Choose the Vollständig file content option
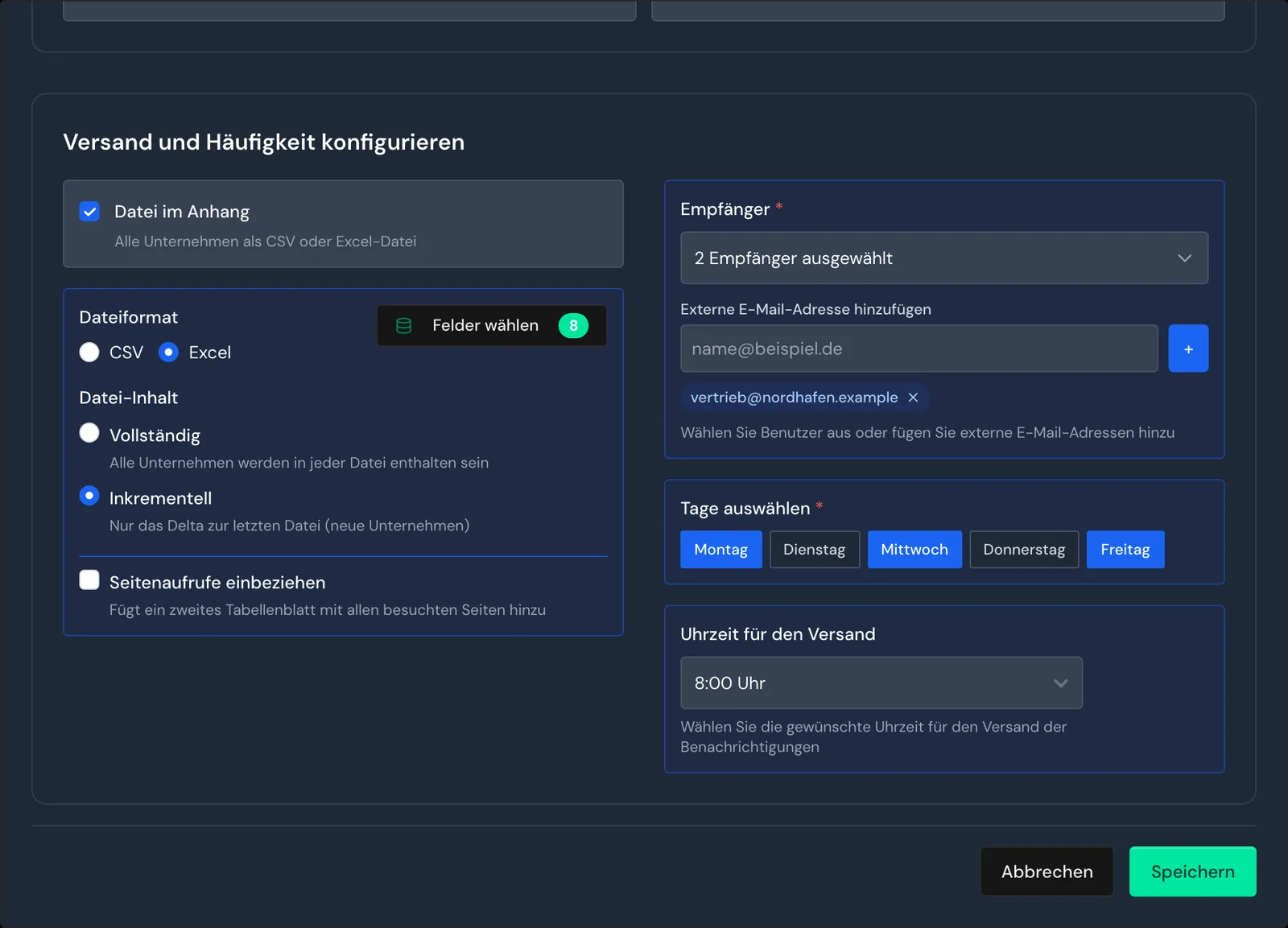1288x928 pixels. click(89, 433)
